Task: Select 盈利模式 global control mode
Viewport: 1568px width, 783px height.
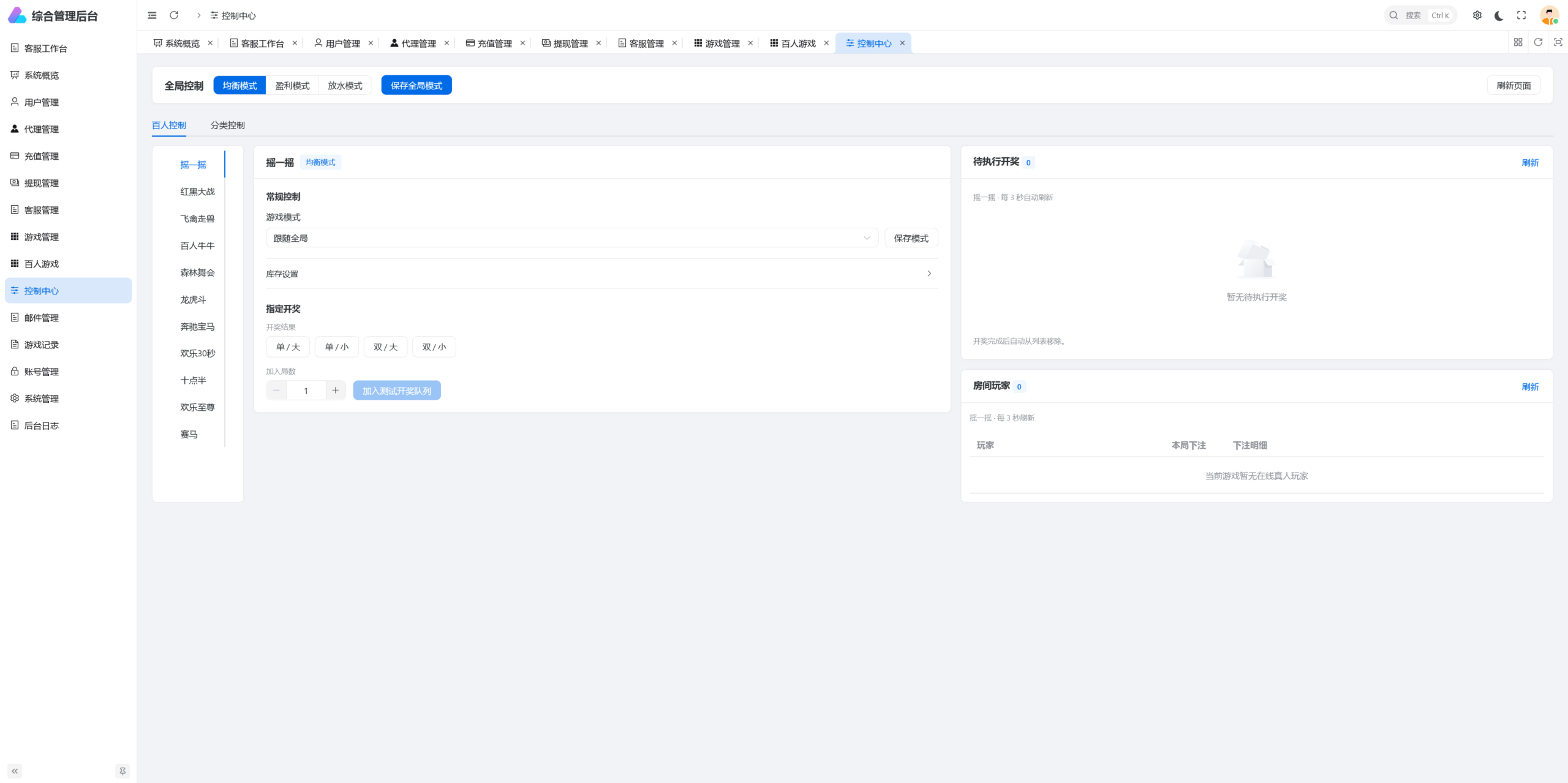Action: click(x=292, y=85)
